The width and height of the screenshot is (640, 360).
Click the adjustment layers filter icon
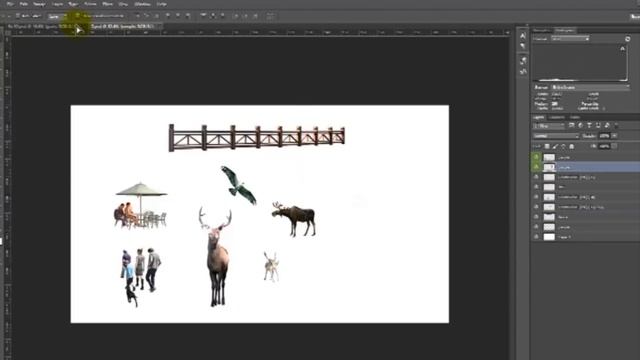click(x=580, y=126)
